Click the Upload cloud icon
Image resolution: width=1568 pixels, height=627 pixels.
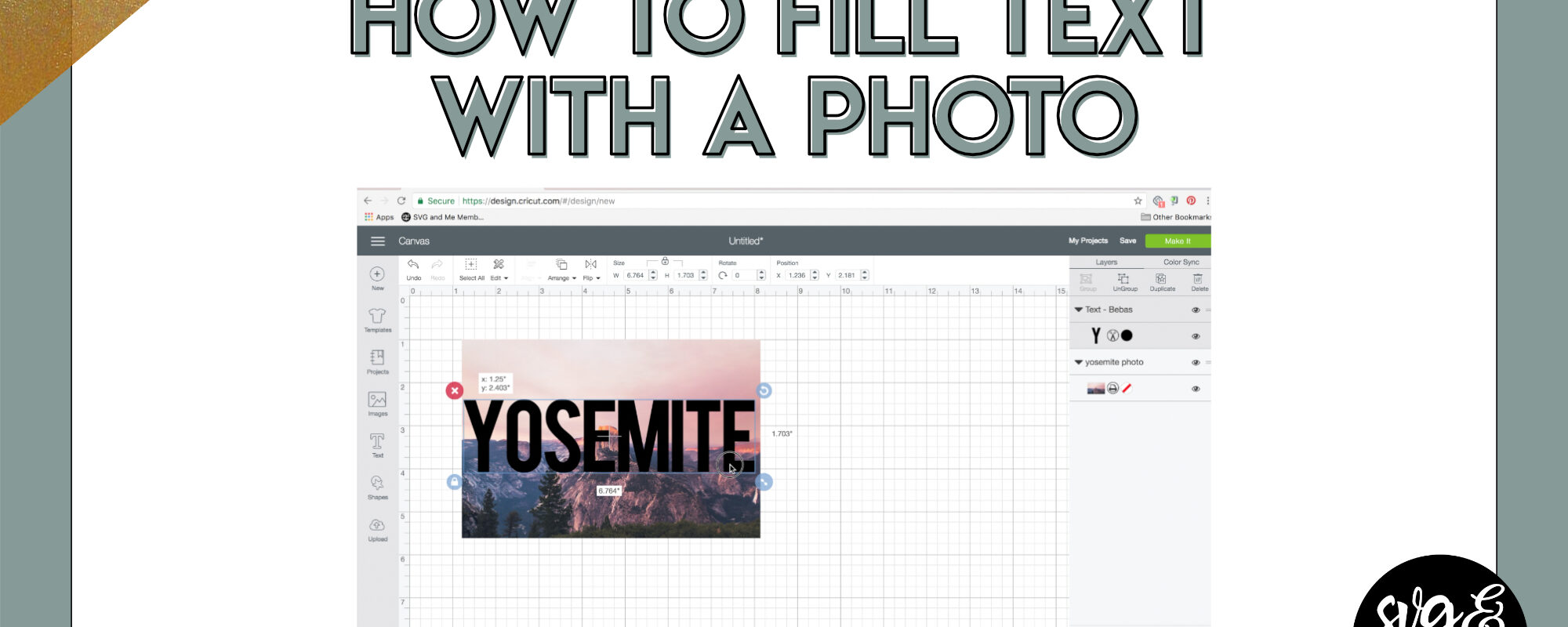coord(377,525)
